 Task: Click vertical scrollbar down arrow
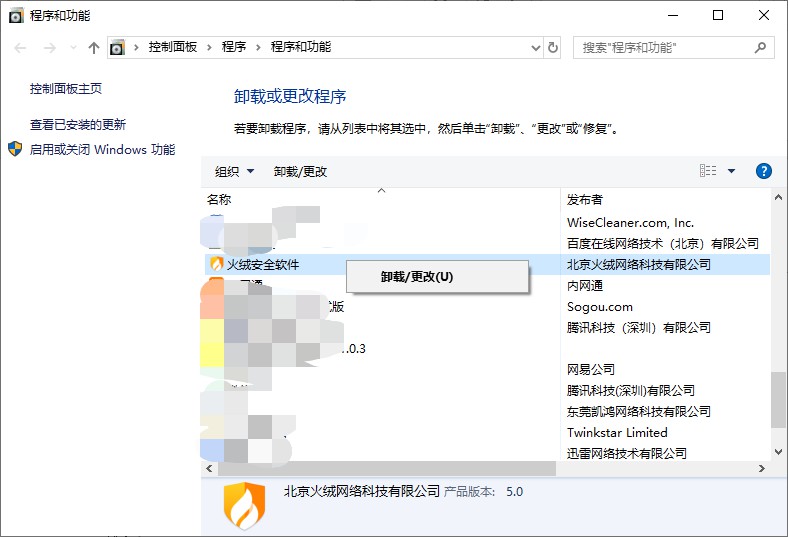tap(778, 452)
